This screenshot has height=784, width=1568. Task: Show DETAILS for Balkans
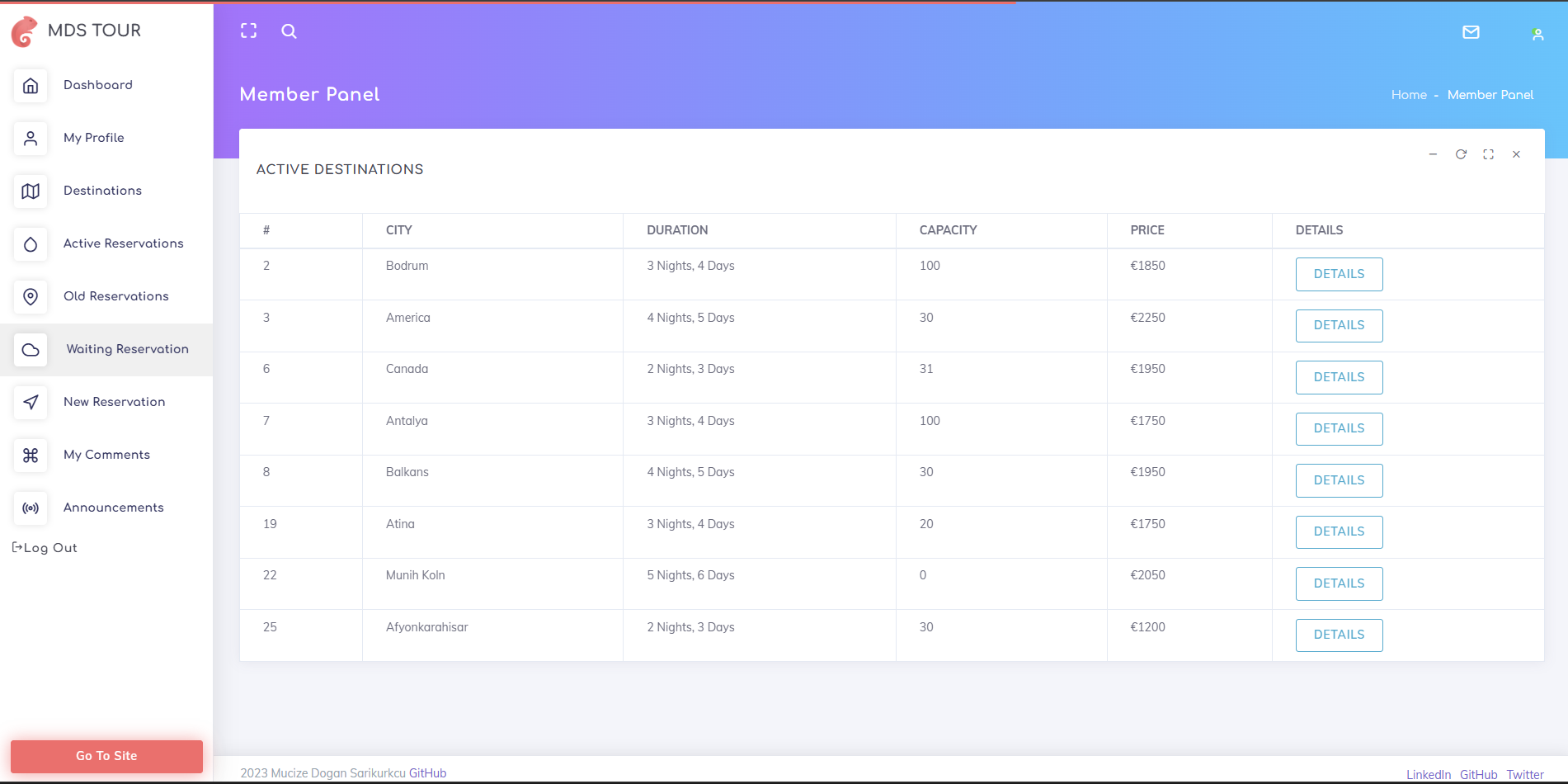point(1339,480)
